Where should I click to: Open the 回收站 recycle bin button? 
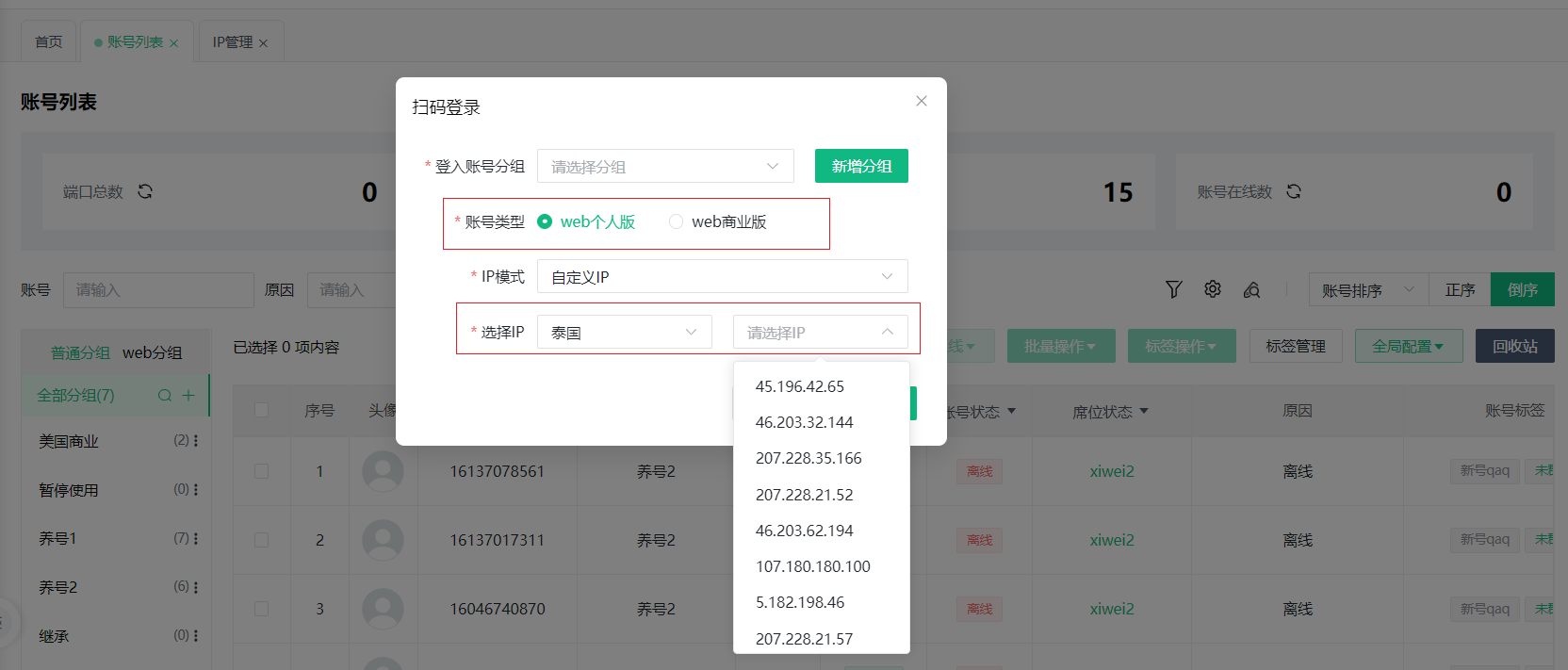[1515, 346]
